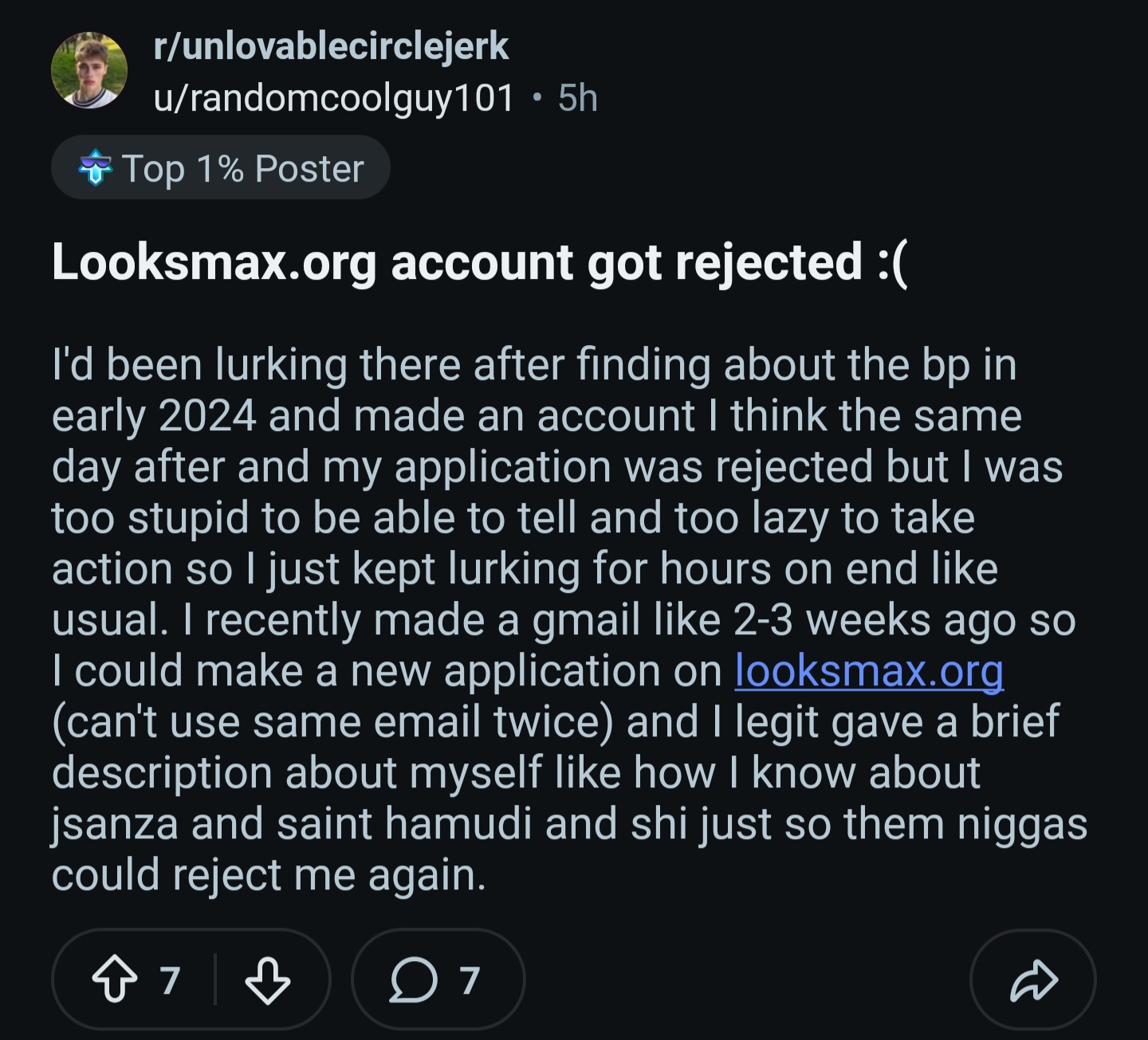The image size is (1148, 1040).
Task: Upvote the Looksmax.org rejection post
Action: [115, 979]
